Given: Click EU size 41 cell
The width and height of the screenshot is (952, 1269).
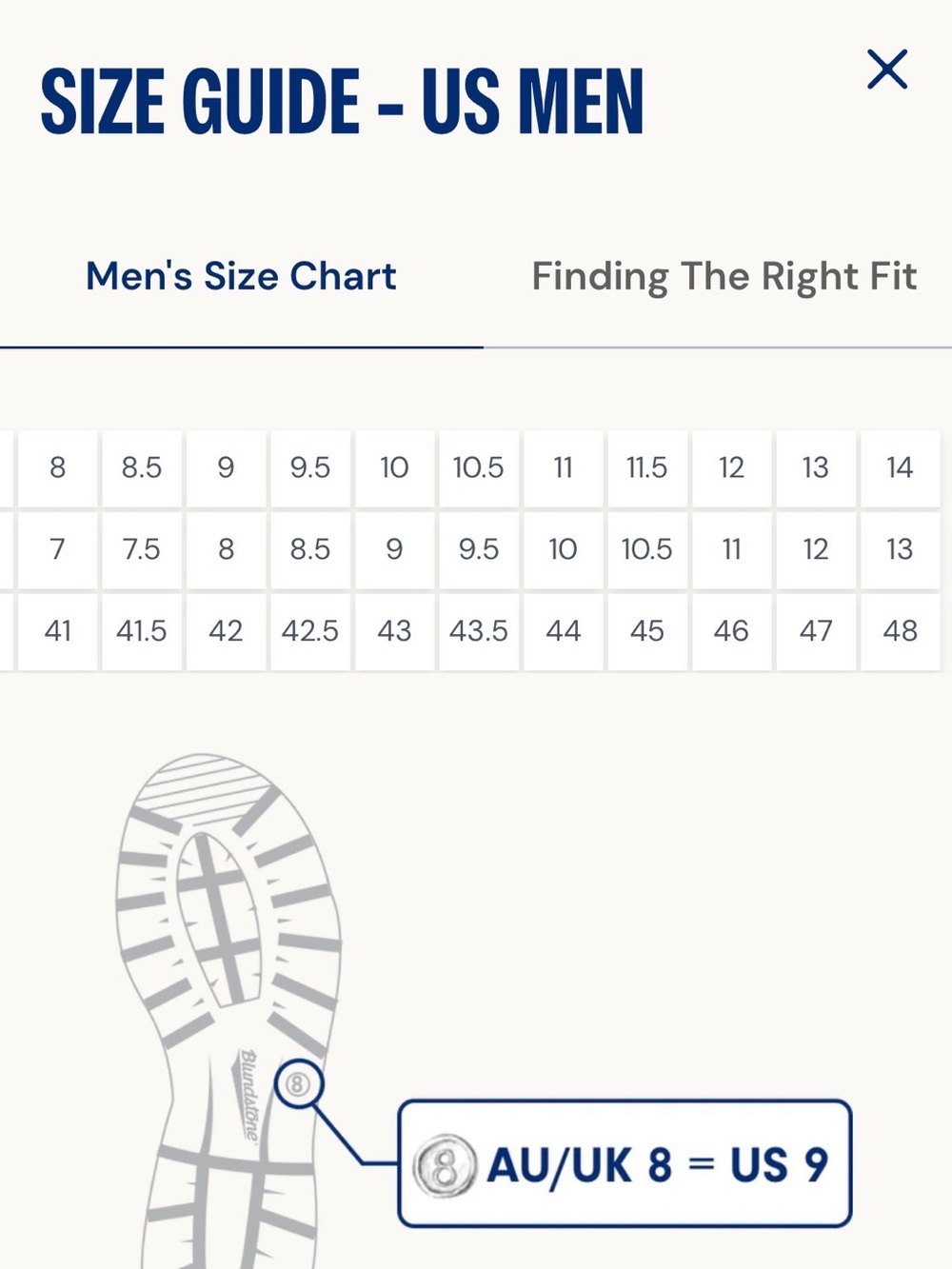Looking at the screenshot, I should click(57, 631).
